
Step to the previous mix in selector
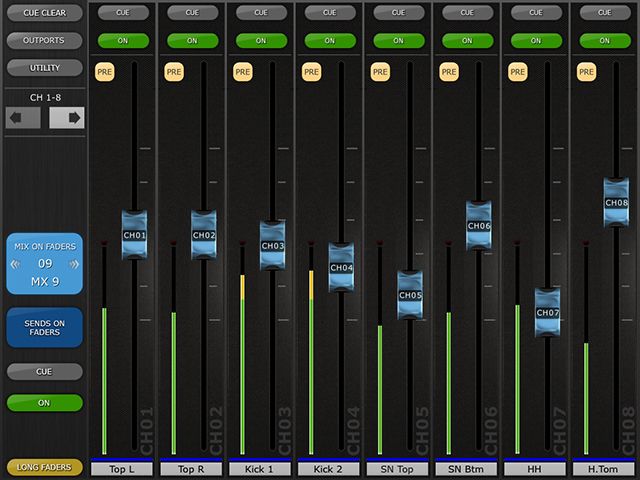tap(16, 265)
